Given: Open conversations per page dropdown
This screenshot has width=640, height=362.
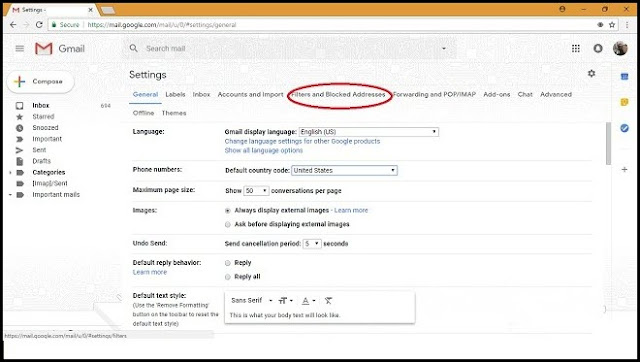Looking at the screenshot, I should click(x=256, y=191).
